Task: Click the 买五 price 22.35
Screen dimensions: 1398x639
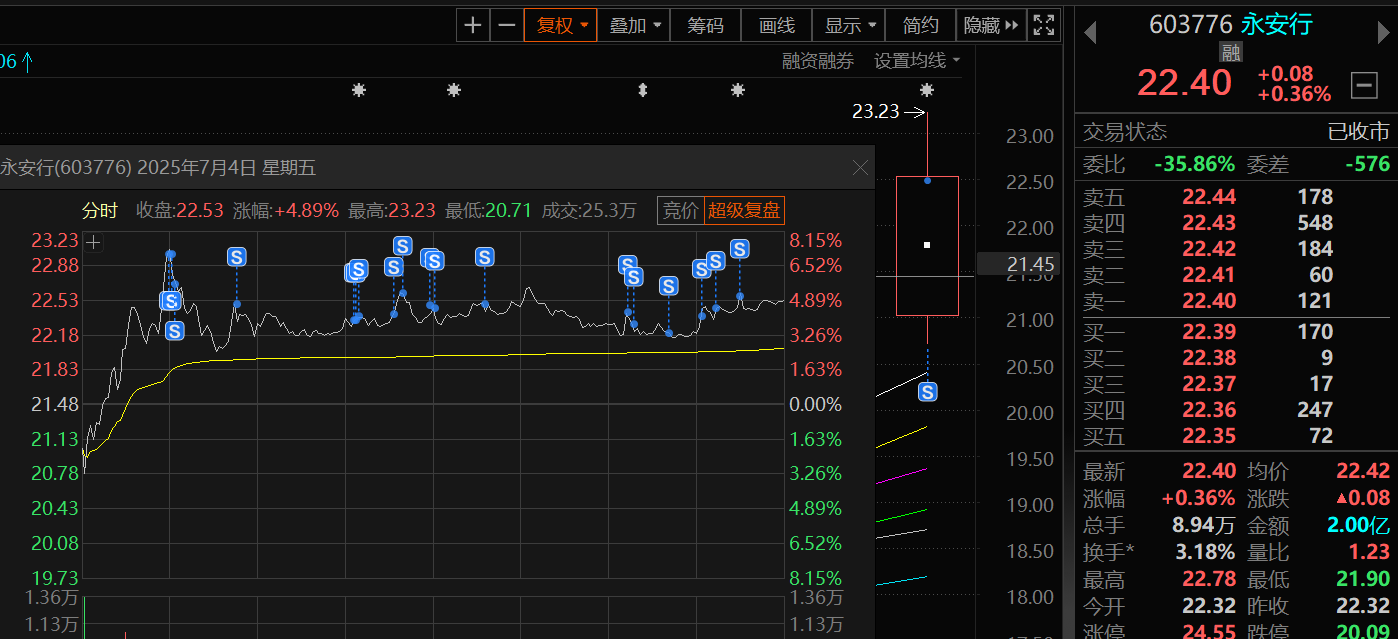Action: coord(1209,436)
